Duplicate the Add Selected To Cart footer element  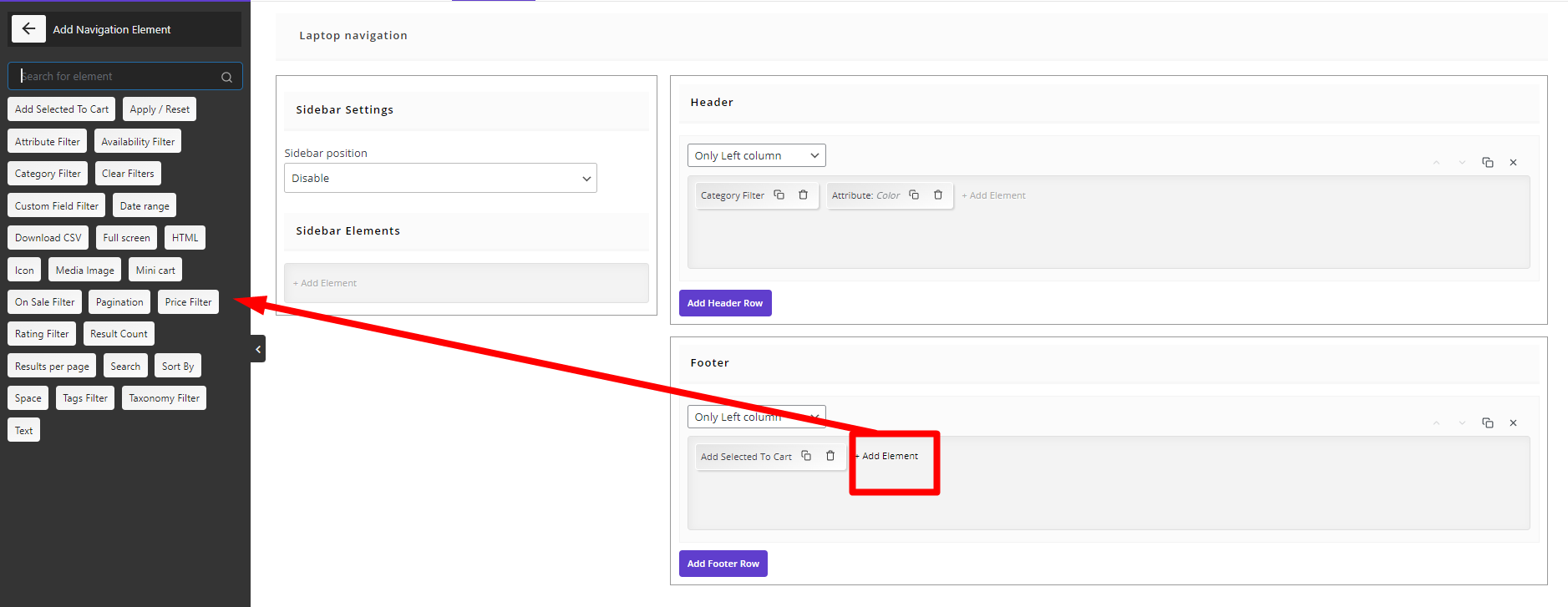(806, 456)
